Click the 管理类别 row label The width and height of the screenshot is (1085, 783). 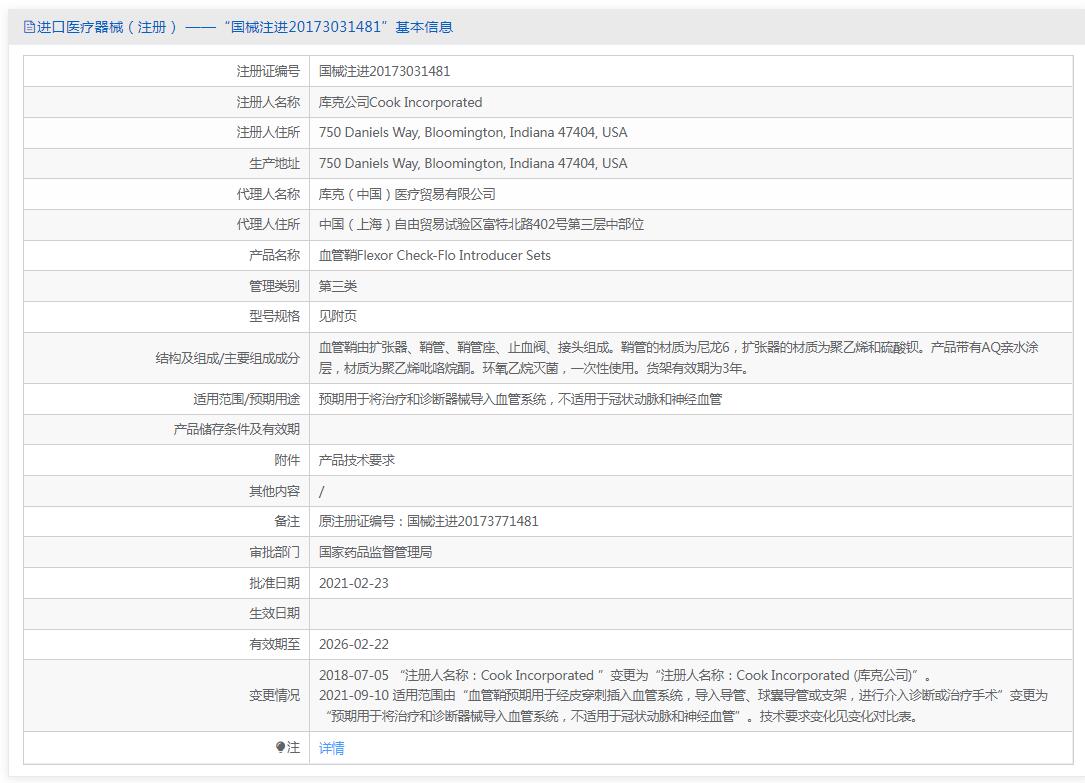click(275, 286)
